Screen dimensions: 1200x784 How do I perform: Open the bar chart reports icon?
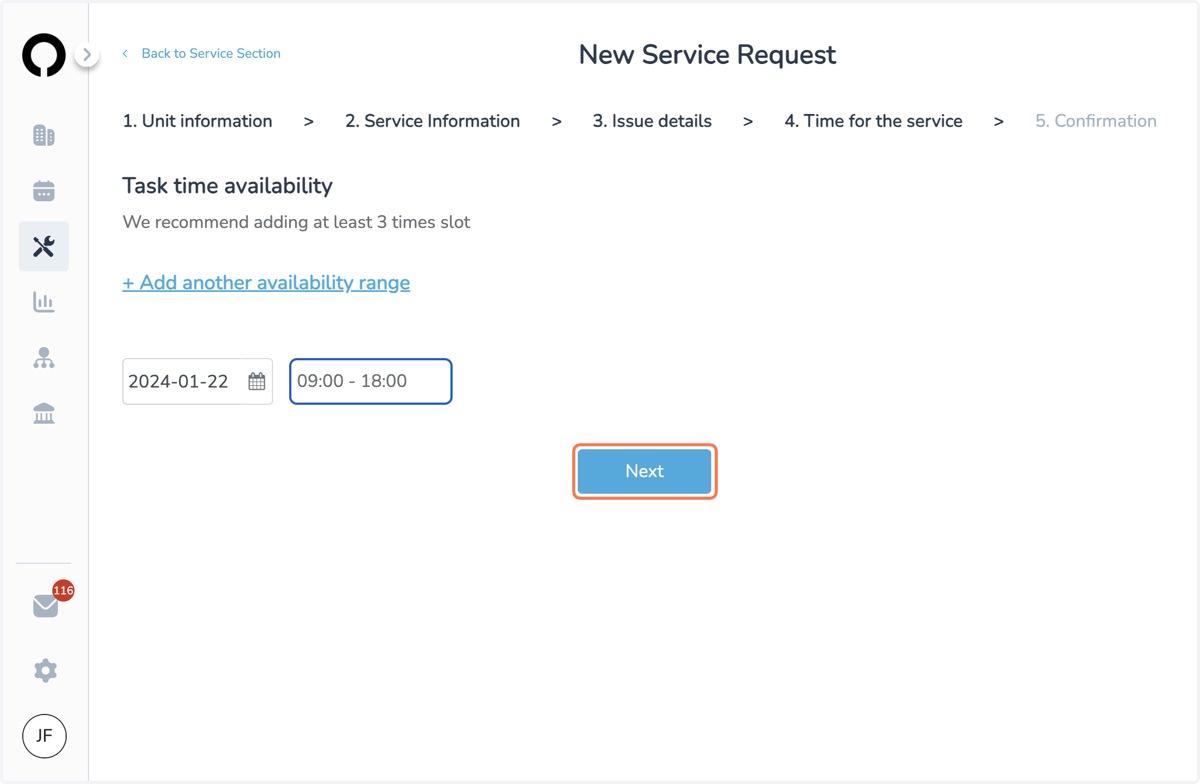pos(44,302)
